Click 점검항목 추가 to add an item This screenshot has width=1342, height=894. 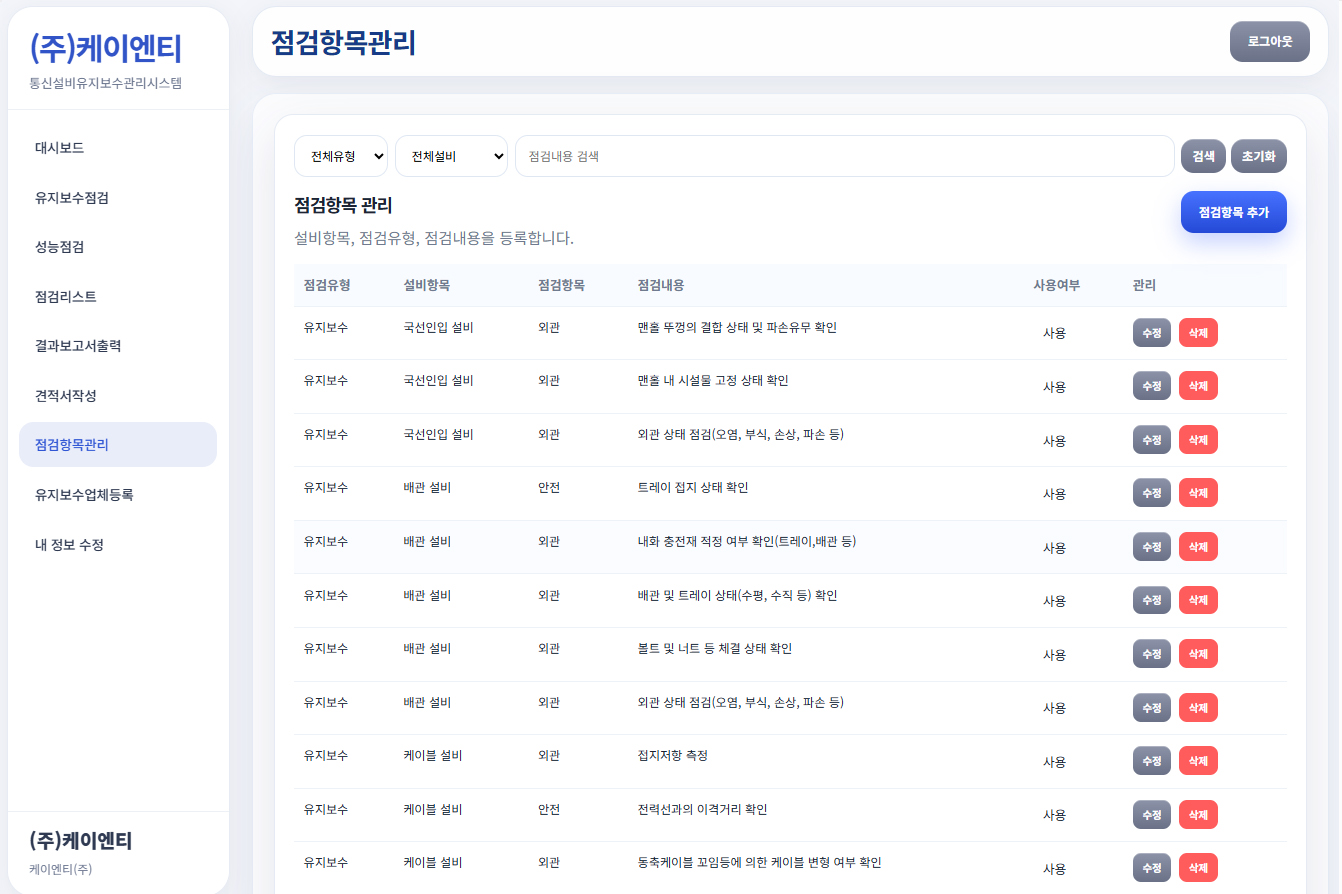coord(1233,212)
